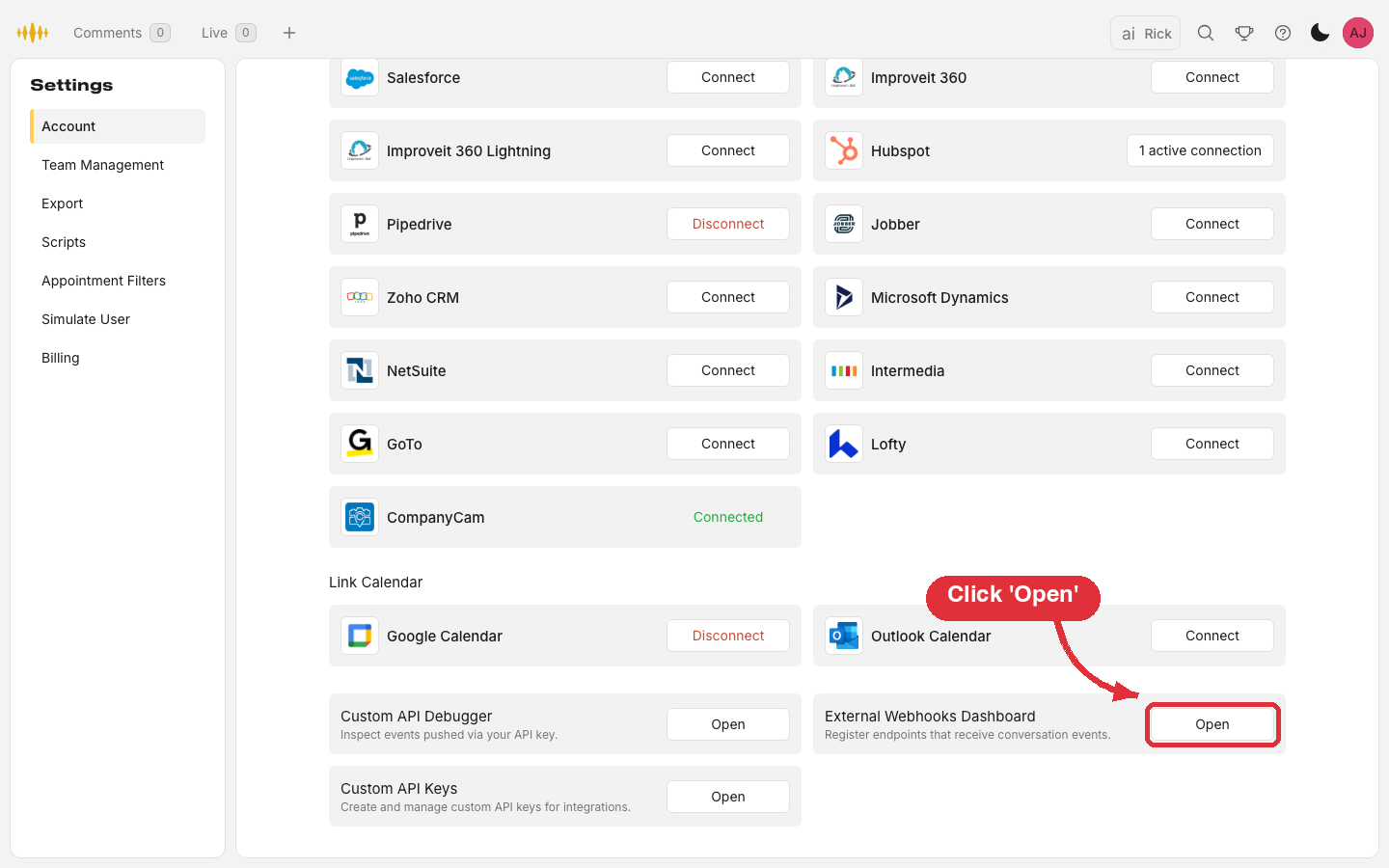Open Scripts settings page
The width and height of the screenshot is (1389, 868).
coord(118,242)
